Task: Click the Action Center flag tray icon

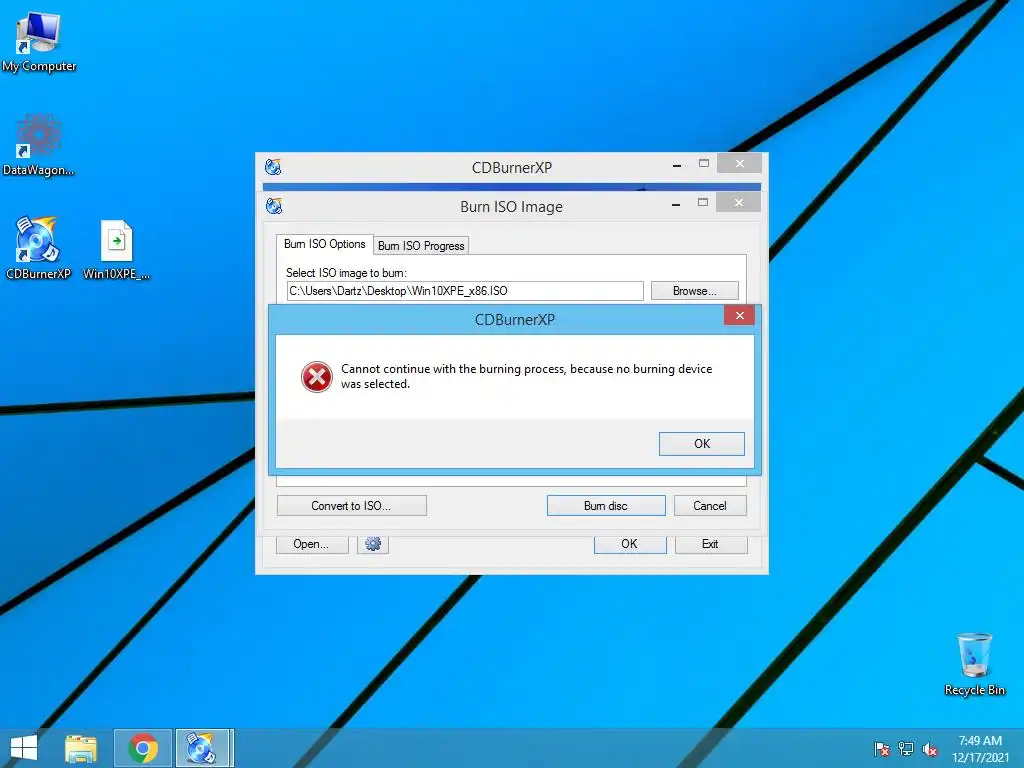Action: click(882, 749)
